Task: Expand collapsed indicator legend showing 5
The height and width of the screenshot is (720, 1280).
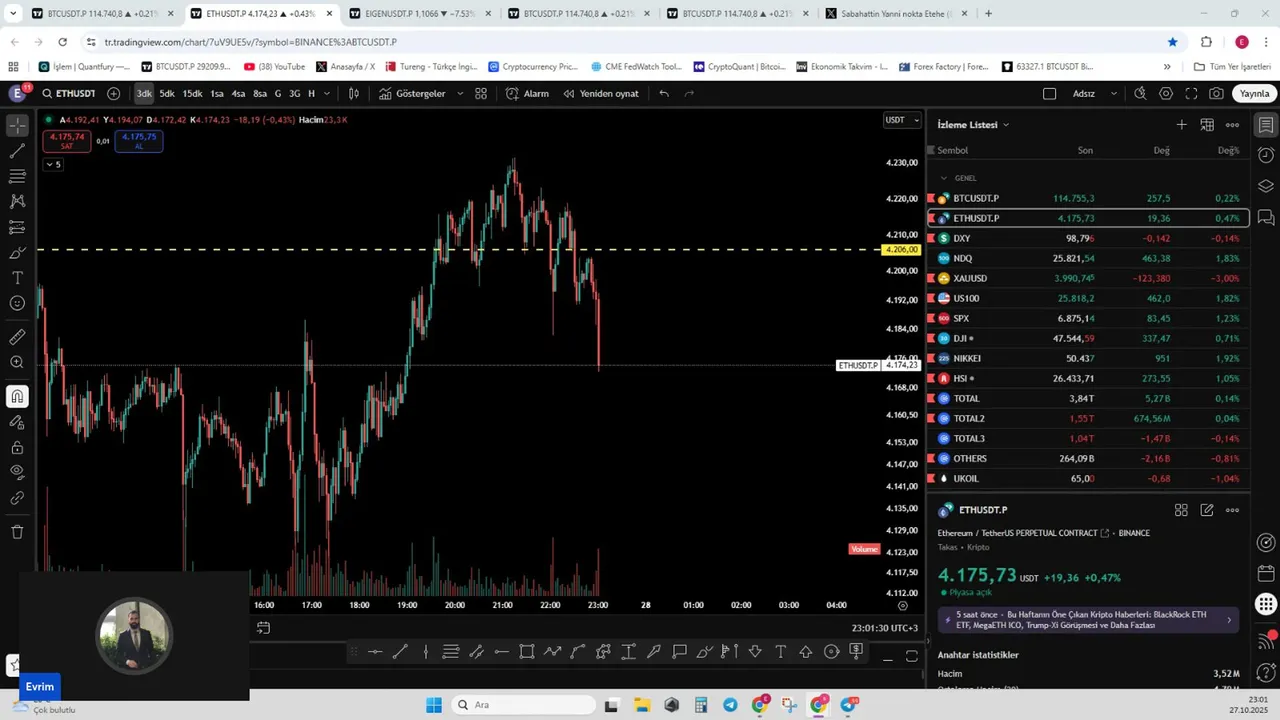Action: (52, 164)
